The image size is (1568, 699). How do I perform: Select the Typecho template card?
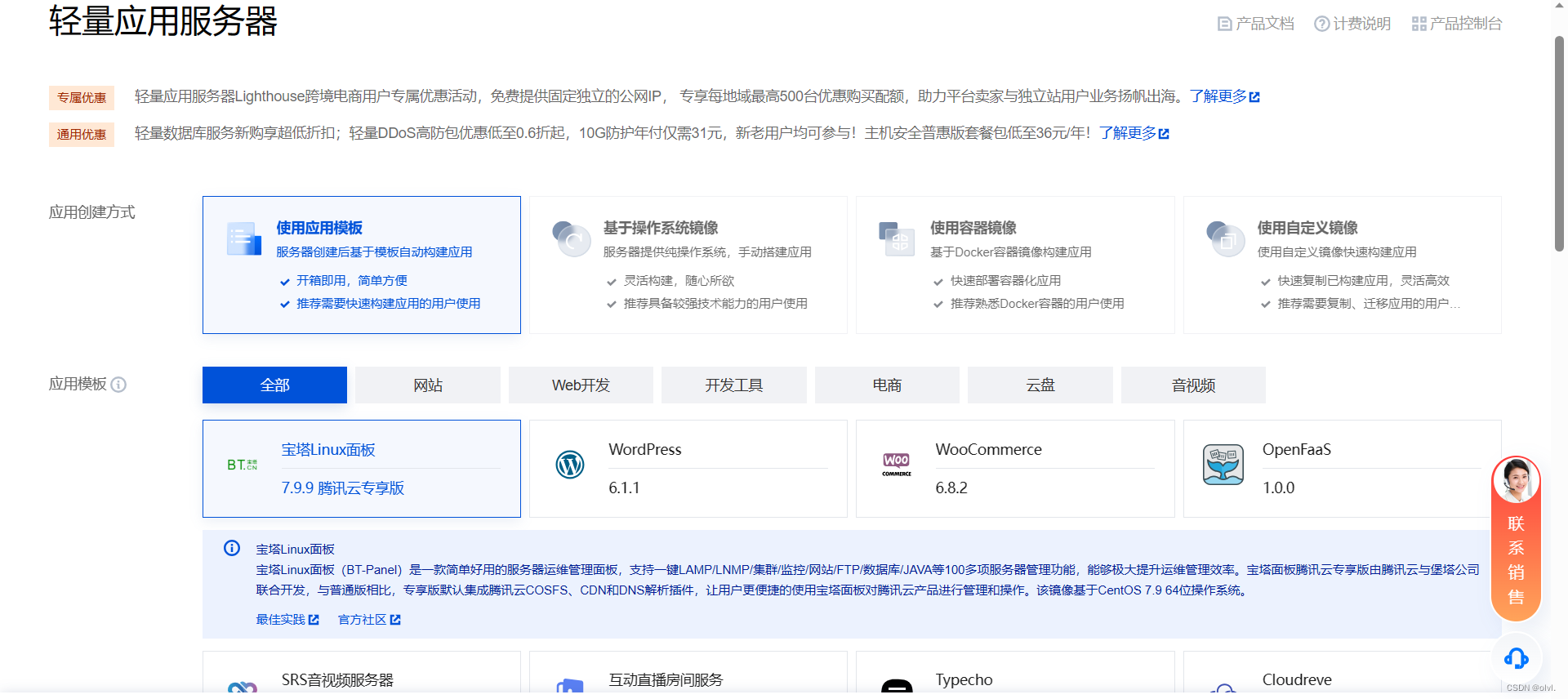click(x=1015, y=672)
